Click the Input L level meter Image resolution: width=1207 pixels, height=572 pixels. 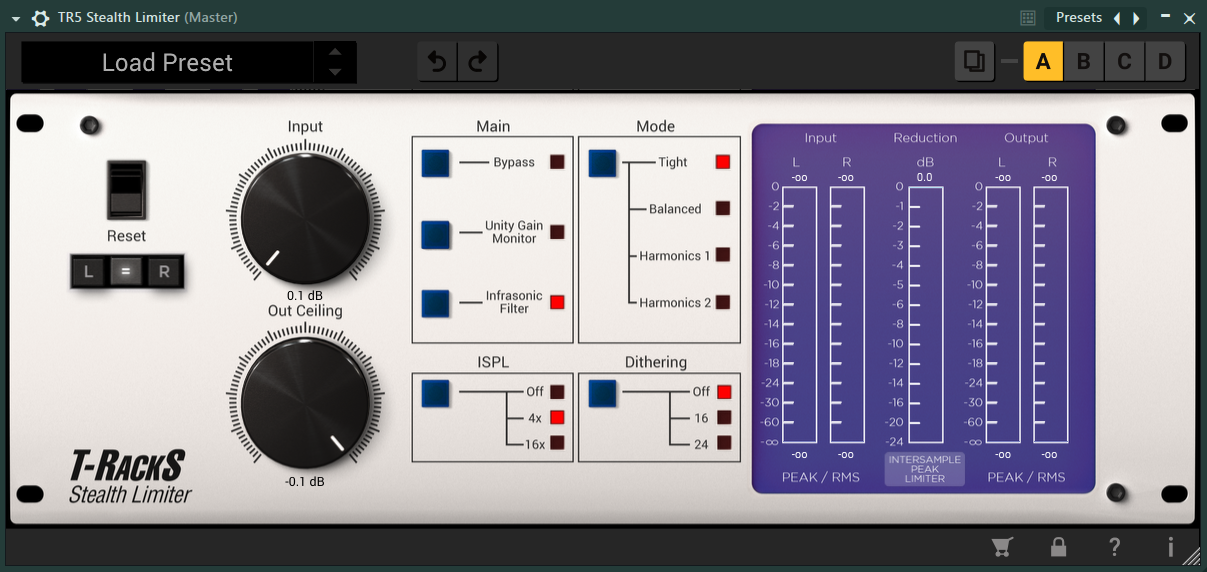click(x=799, y=314)
